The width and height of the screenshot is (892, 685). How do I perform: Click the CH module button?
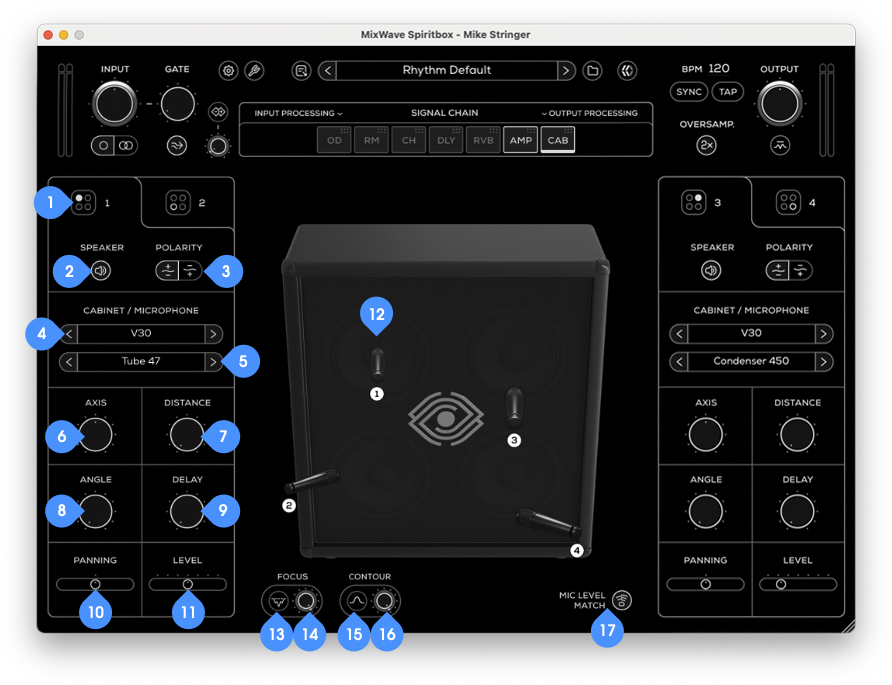(x=409, y=140)
